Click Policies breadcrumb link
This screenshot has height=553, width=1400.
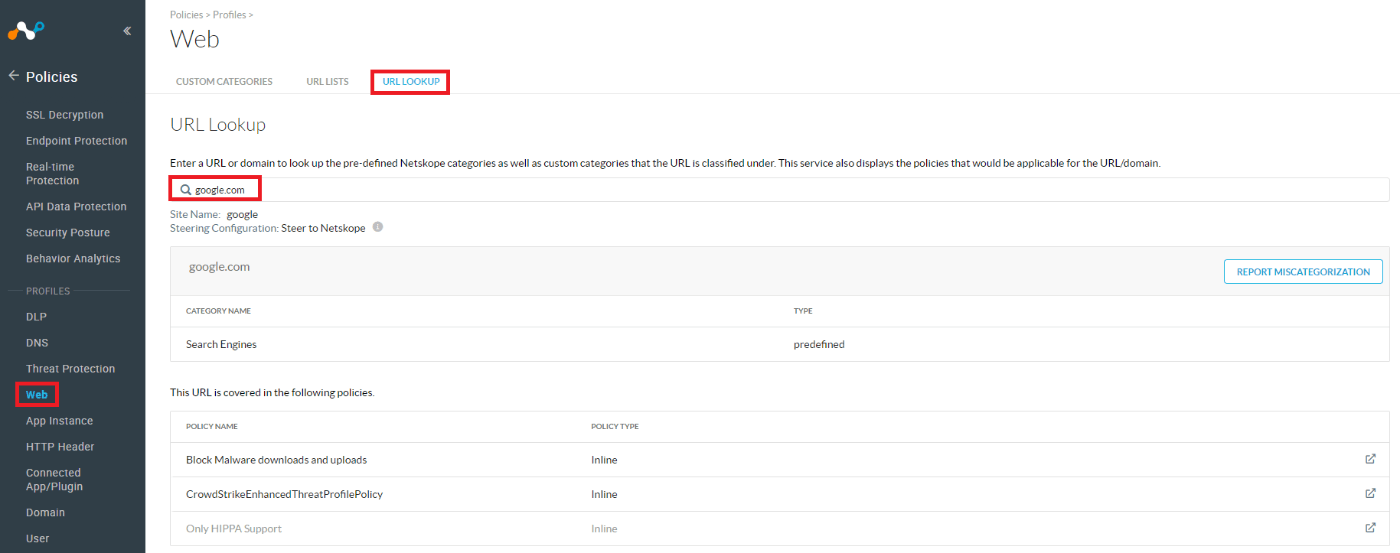pos(188,15)
